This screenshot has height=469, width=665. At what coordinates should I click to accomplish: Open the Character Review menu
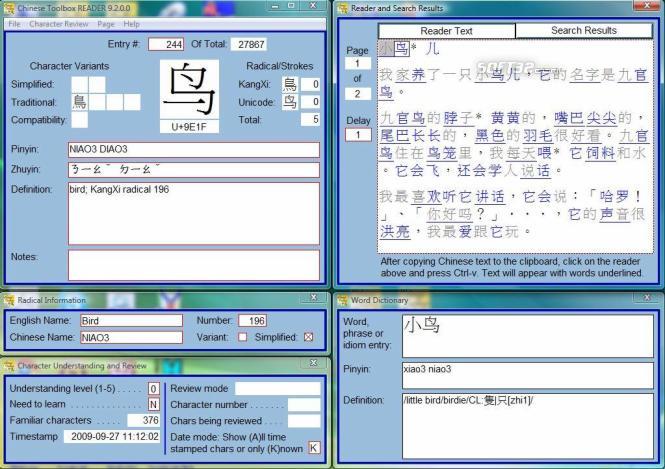59,24
